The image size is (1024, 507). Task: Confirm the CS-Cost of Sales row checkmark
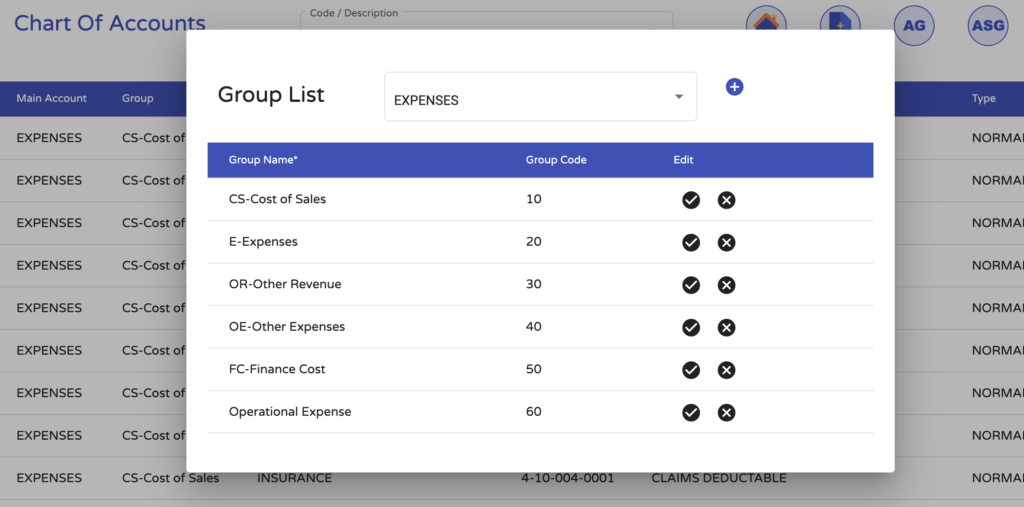tap(690, 200)
